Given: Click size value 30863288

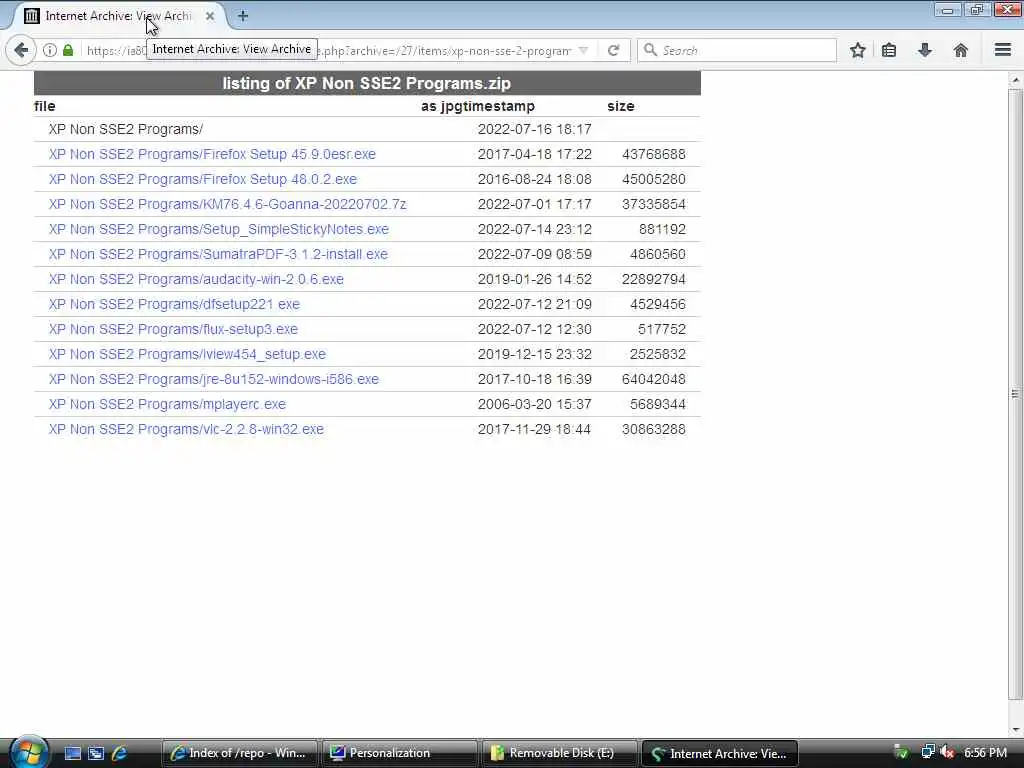Looking at the screenshot, I should point(654,429).
